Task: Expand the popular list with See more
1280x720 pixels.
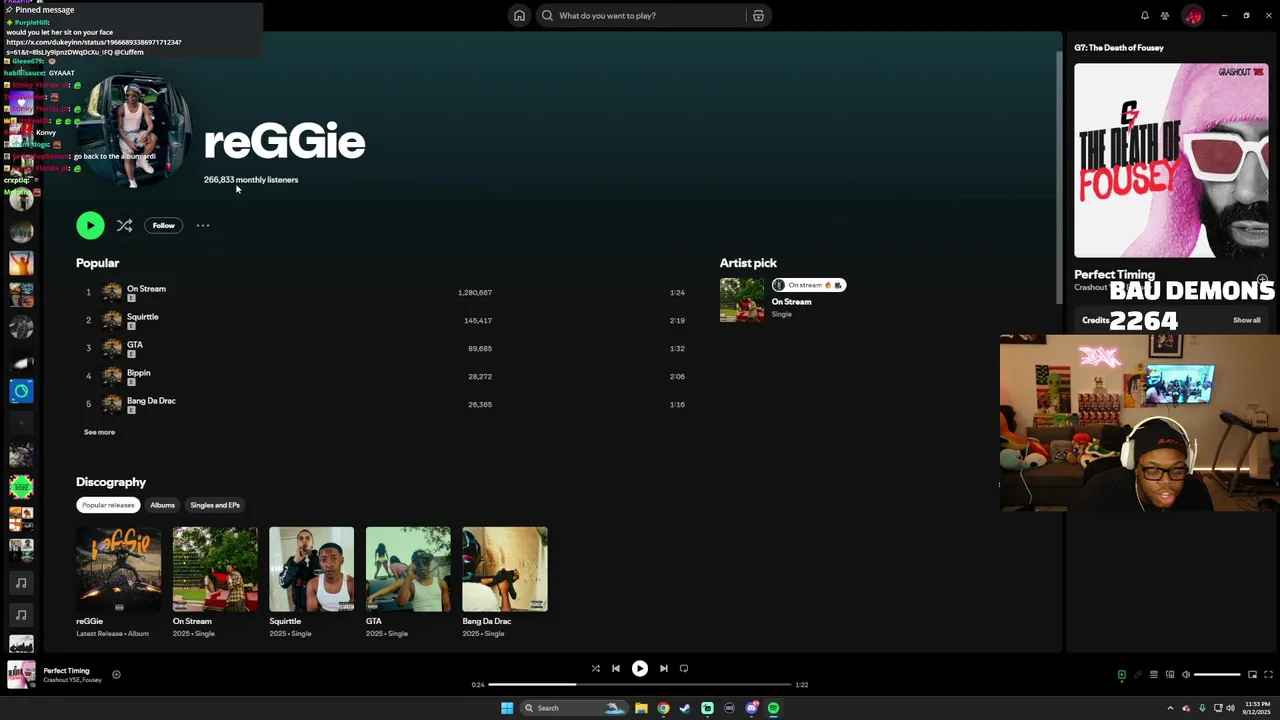Action: pos(99,432)
